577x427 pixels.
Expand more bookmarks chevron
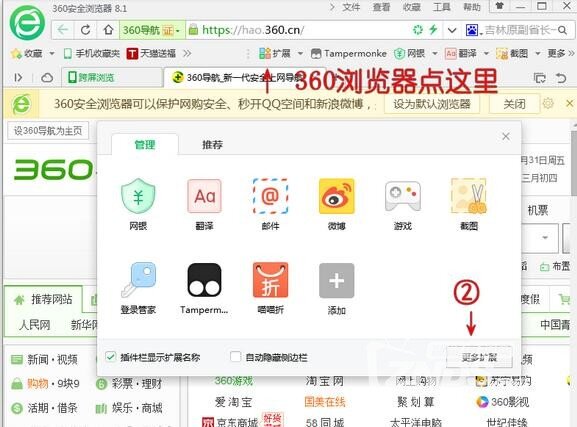click(x=187, y=54)
